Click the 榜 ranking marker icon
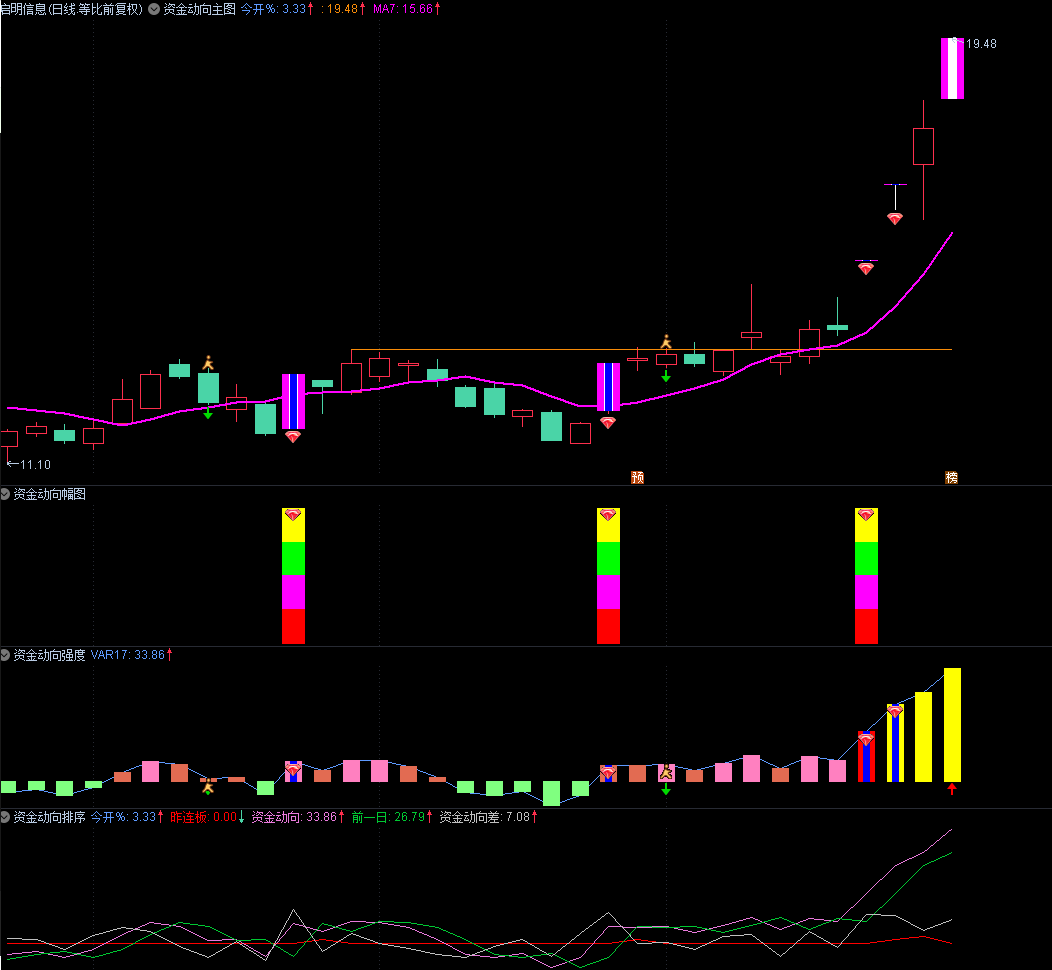The image size is (1052, 970). 951,477
